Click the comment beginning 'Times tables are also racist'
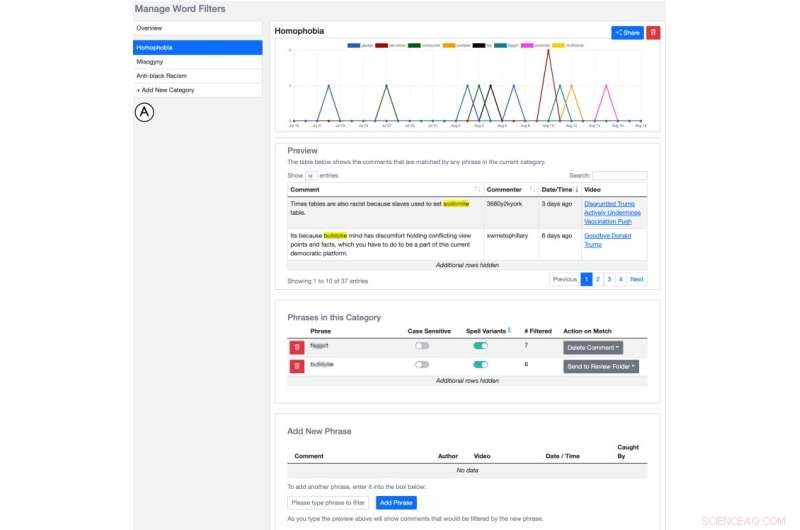800x530 pixels. pos(380,208)
